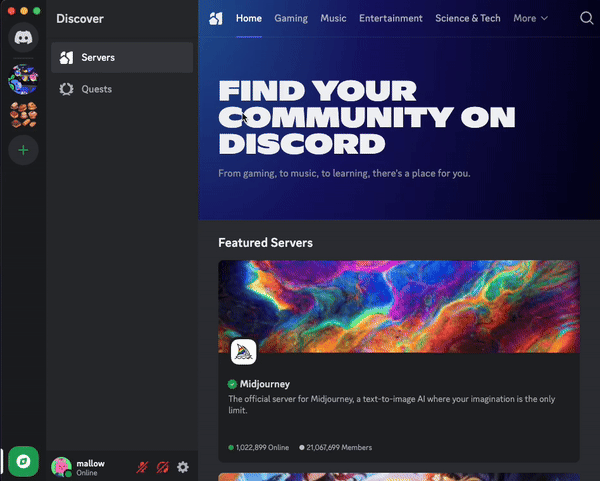The width and height of the screenshot is (600, 481).
Task: Click the Featured Servers heading
Action: pyautogui.click(x=265, y=243)
